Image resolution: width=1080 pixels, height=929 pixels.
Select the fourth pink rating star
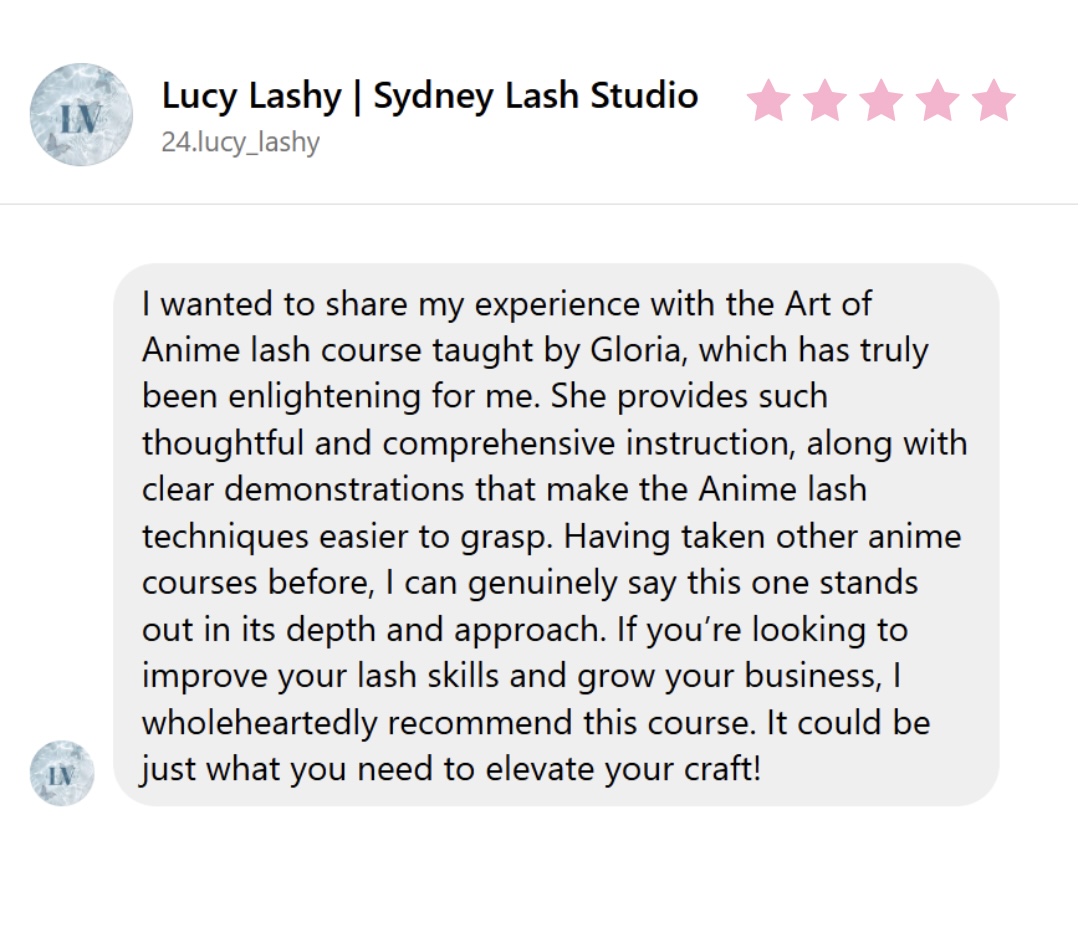coord(937,101)
